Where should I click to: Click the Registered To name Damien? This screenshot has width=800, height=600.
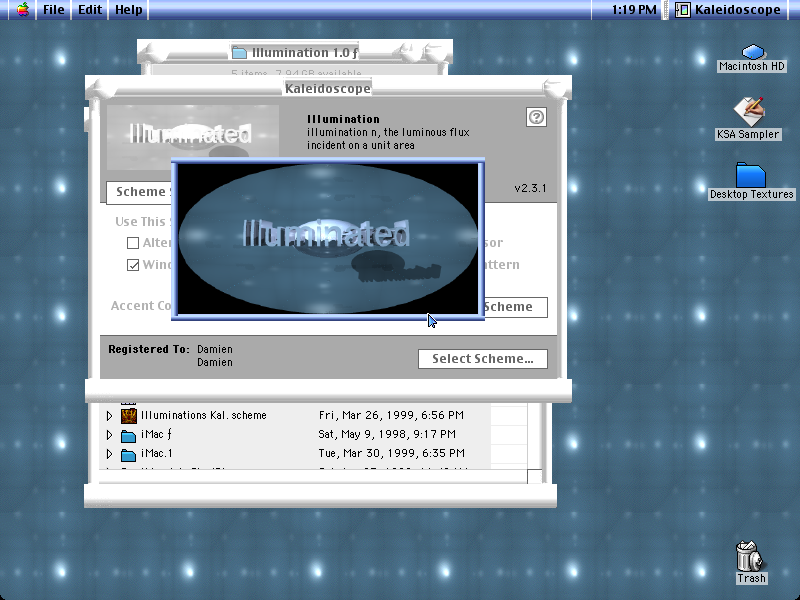(215, 349)
